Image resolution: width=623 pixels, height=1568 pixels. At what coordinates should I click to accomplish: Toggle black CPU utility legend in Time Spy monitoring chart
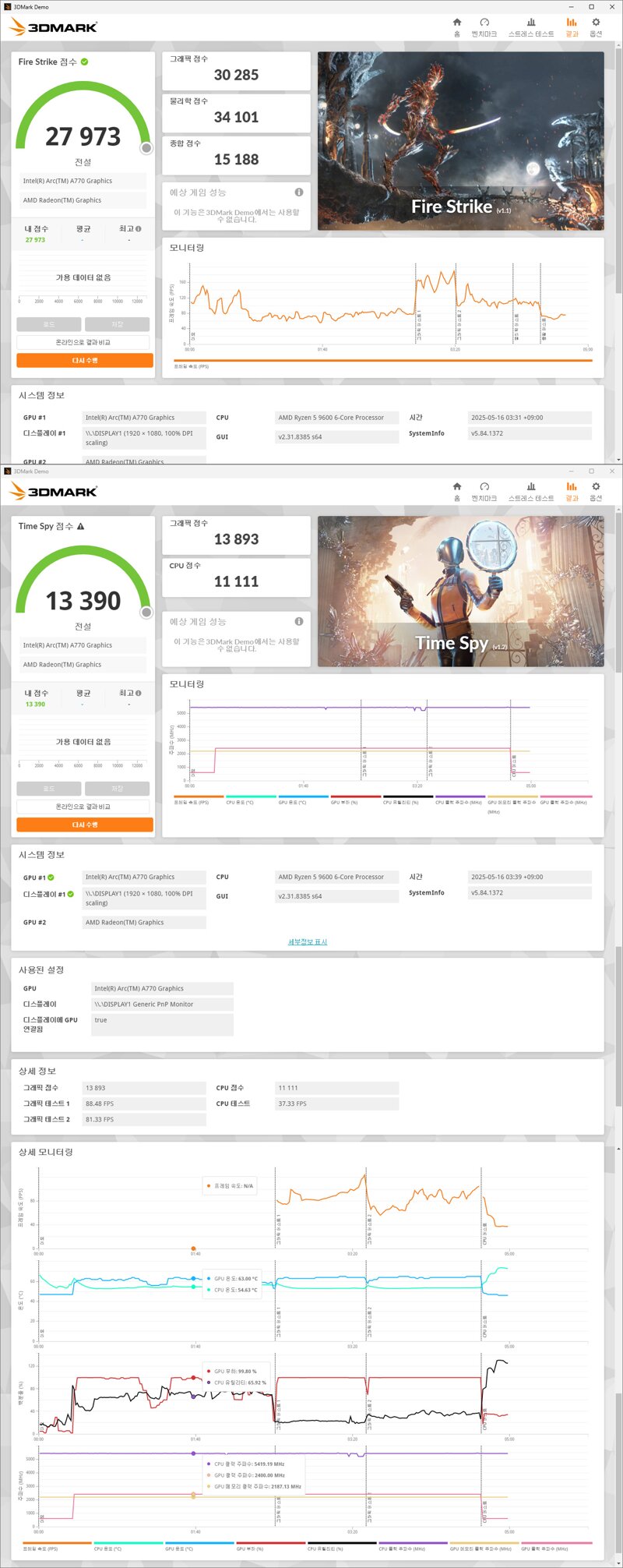tap(407, 800)
